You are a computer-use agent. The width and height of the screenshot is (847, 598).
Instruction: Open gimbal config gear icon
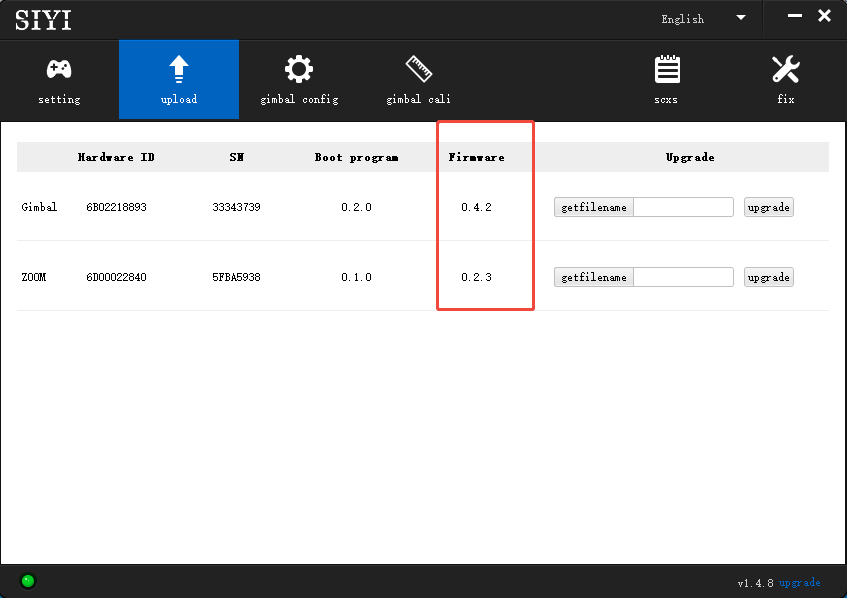coord(298,70)
